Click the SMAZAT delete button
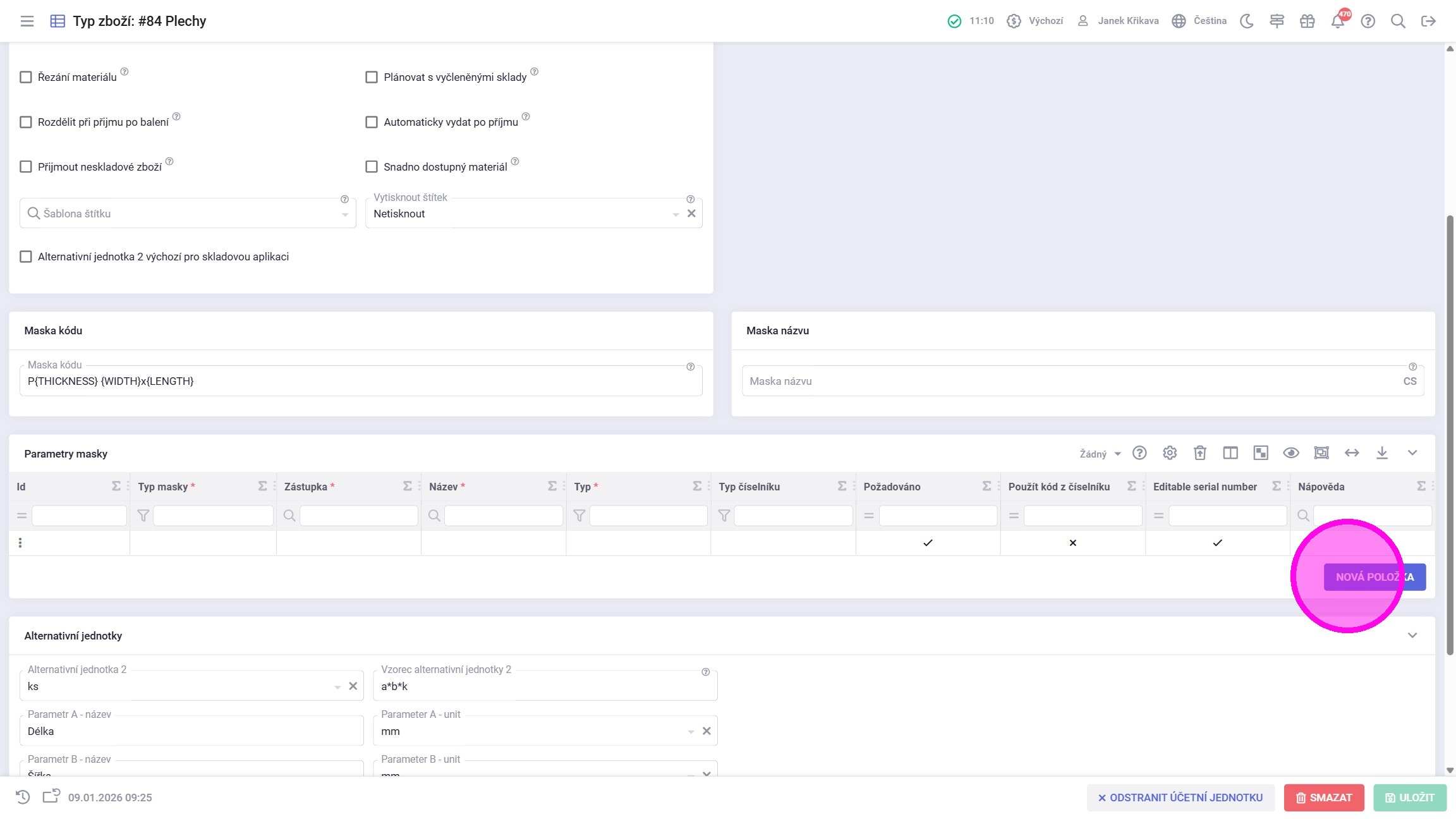The width and height of the screenshot is (1456, 819). point(1323,798)
